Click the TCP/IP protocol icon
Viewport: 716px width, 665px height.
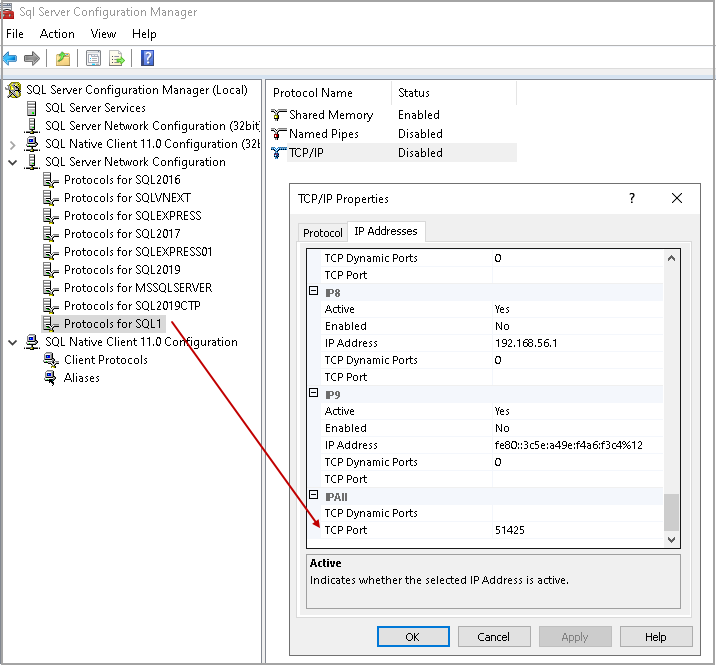(278, 153)
